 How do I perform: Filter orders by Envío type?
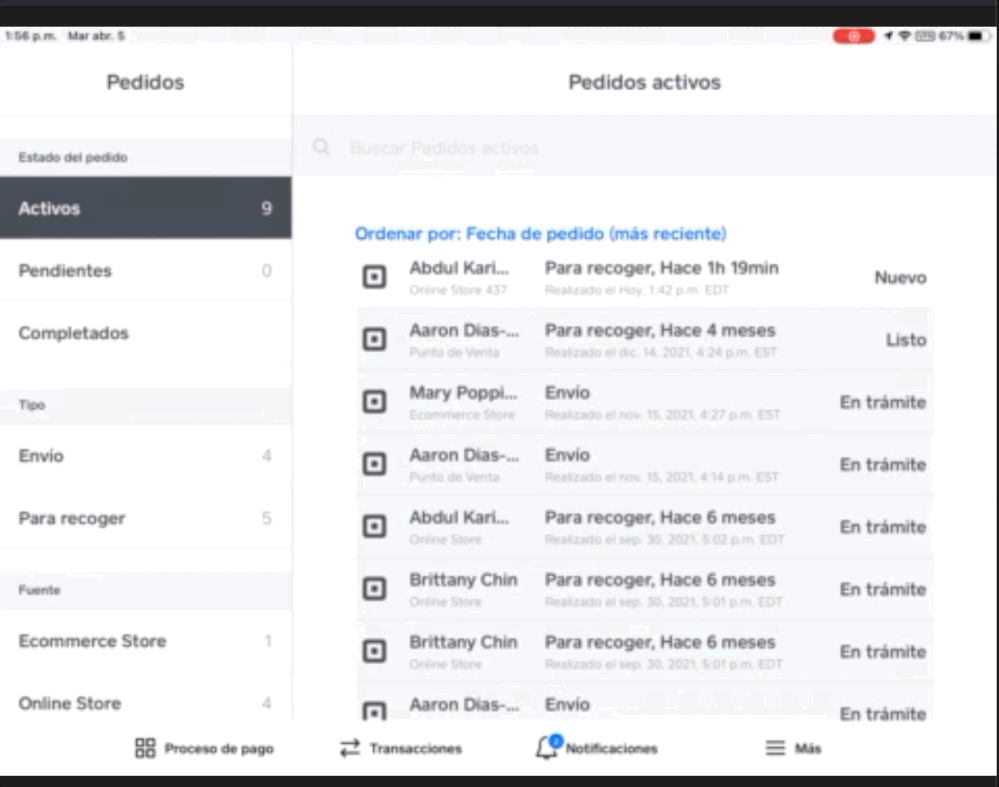145,456
